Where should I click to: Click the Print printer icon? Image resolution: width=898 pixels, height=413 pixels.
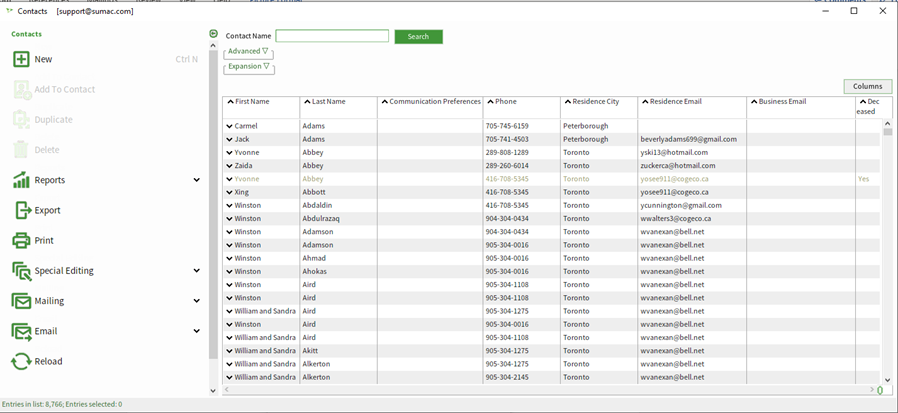coord(21,241)
